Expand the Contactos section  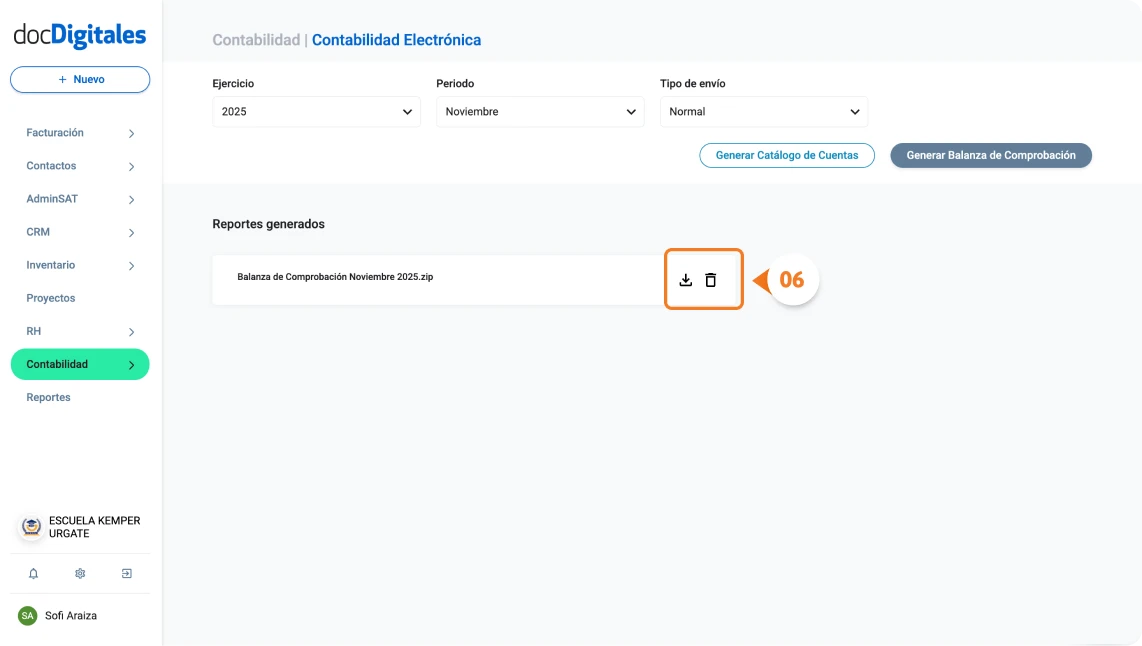point(129,165)
